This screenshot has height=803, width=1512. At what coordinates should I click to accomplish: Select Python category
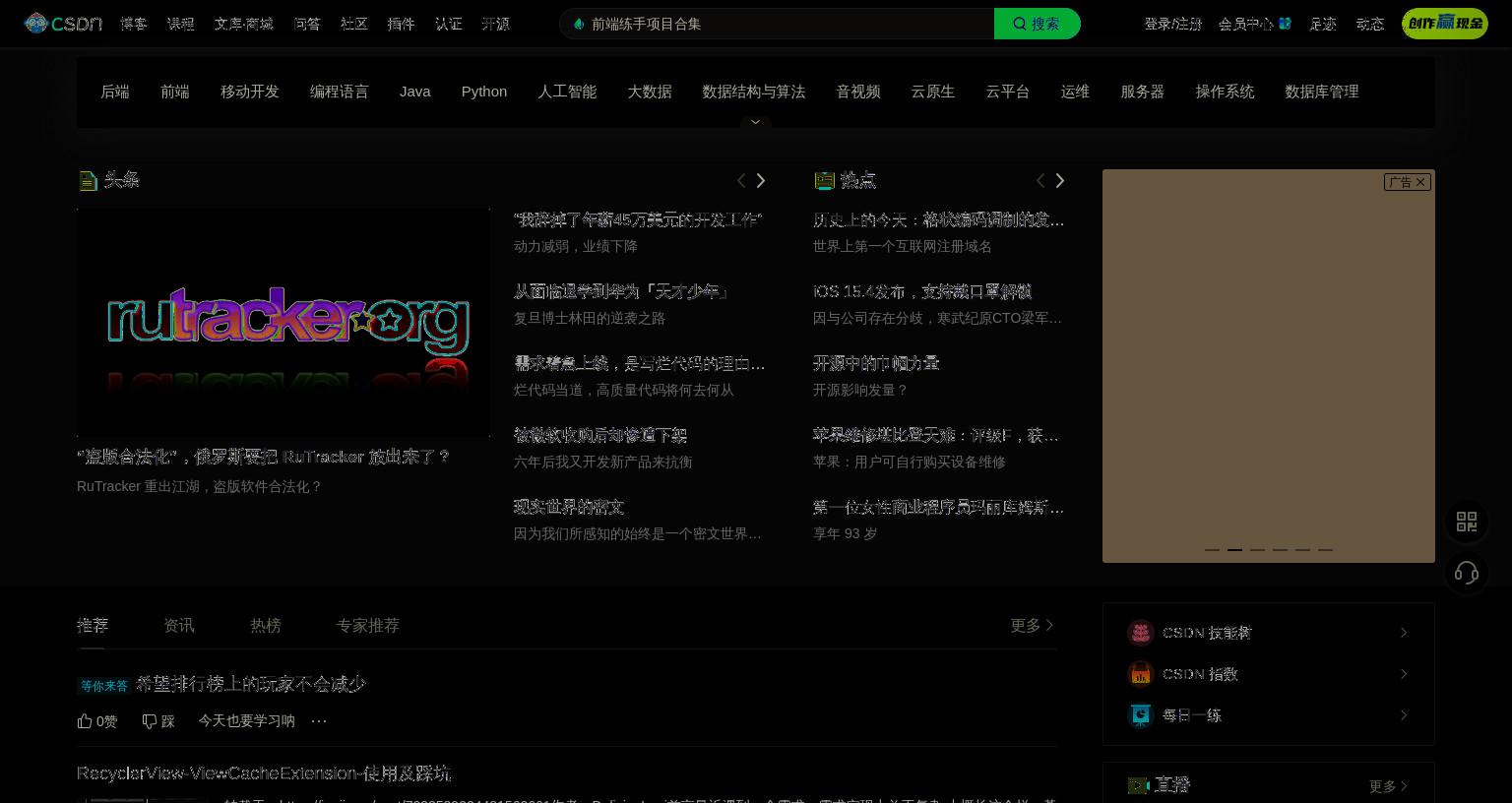484,92
